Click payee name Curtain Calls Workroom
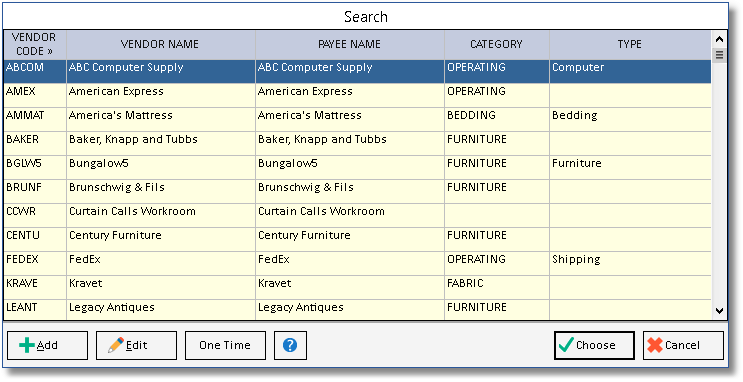The height and width of the screenshot is (382, 743). pos(321,211)
